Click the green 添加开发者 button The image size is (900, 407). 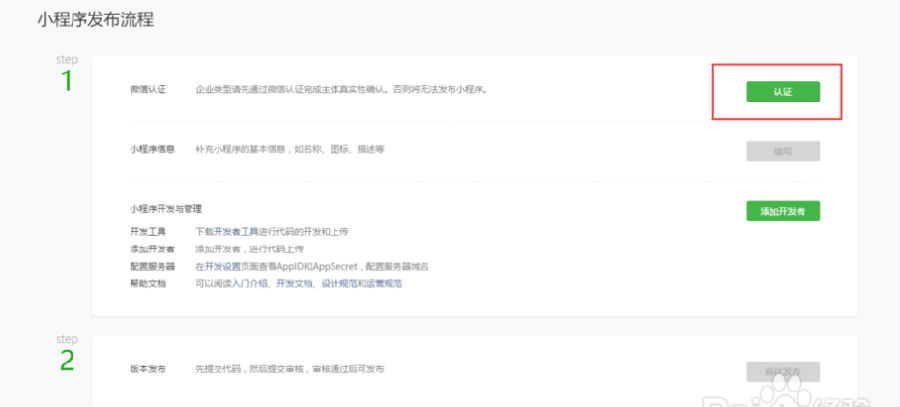click(783, 211)
